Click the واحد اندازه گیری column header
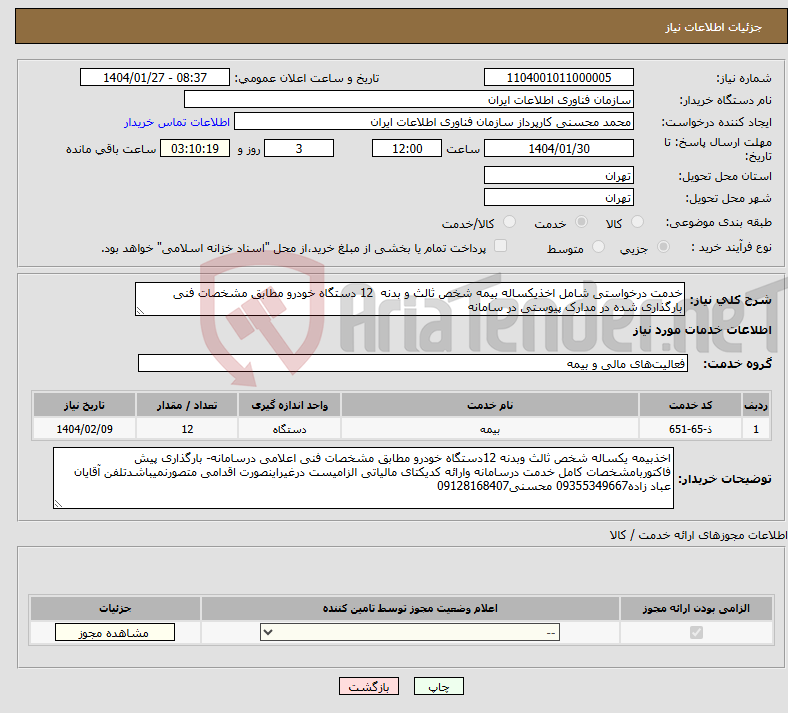This screenshot has width=788, height=713. coord(289,405)
